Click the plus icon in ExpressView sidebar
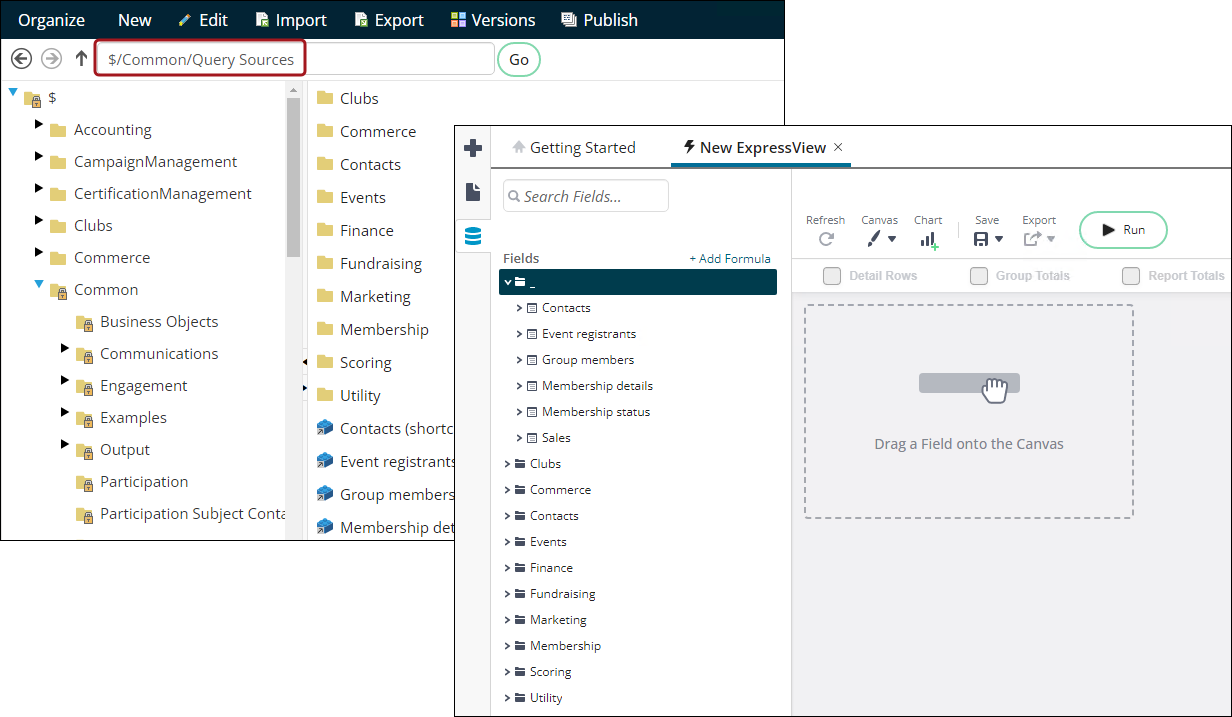Viewport: 1232px width, 717px height. coord(473,148)
